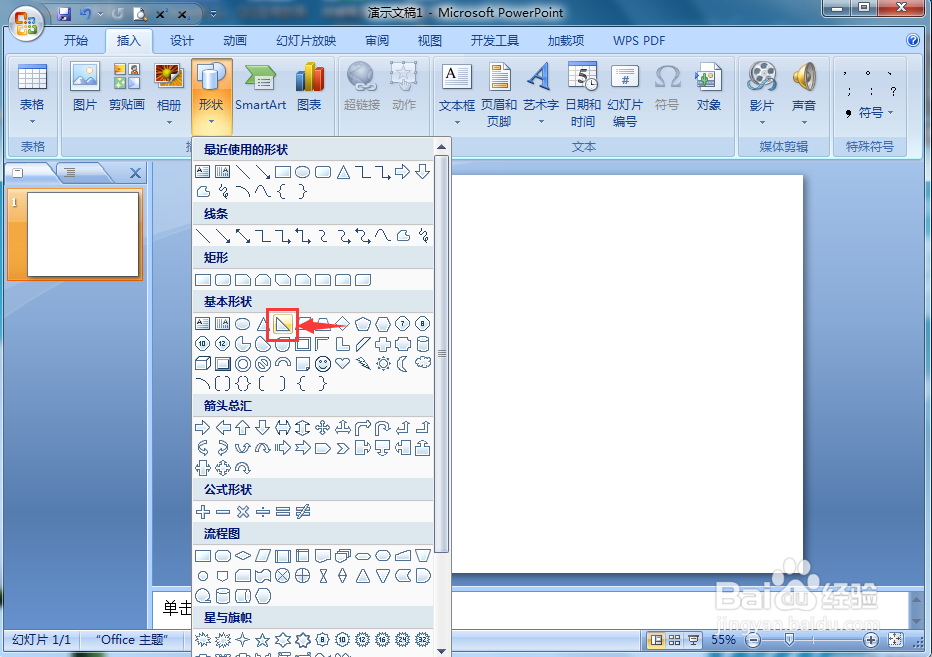
Task: Insert a chart
Action: pos(309,87)
